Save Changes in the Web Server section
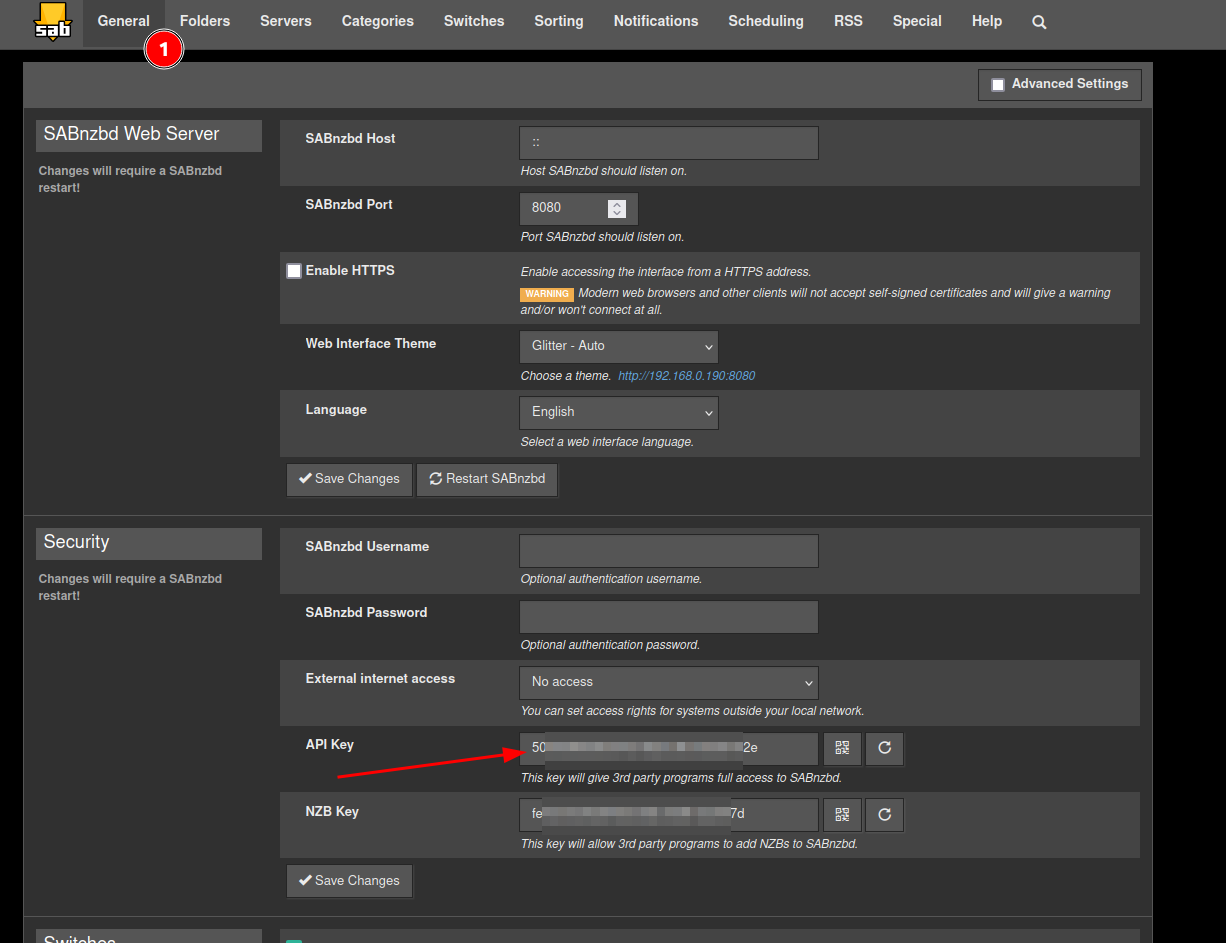The image size is (1226, 943). point(349,479)
